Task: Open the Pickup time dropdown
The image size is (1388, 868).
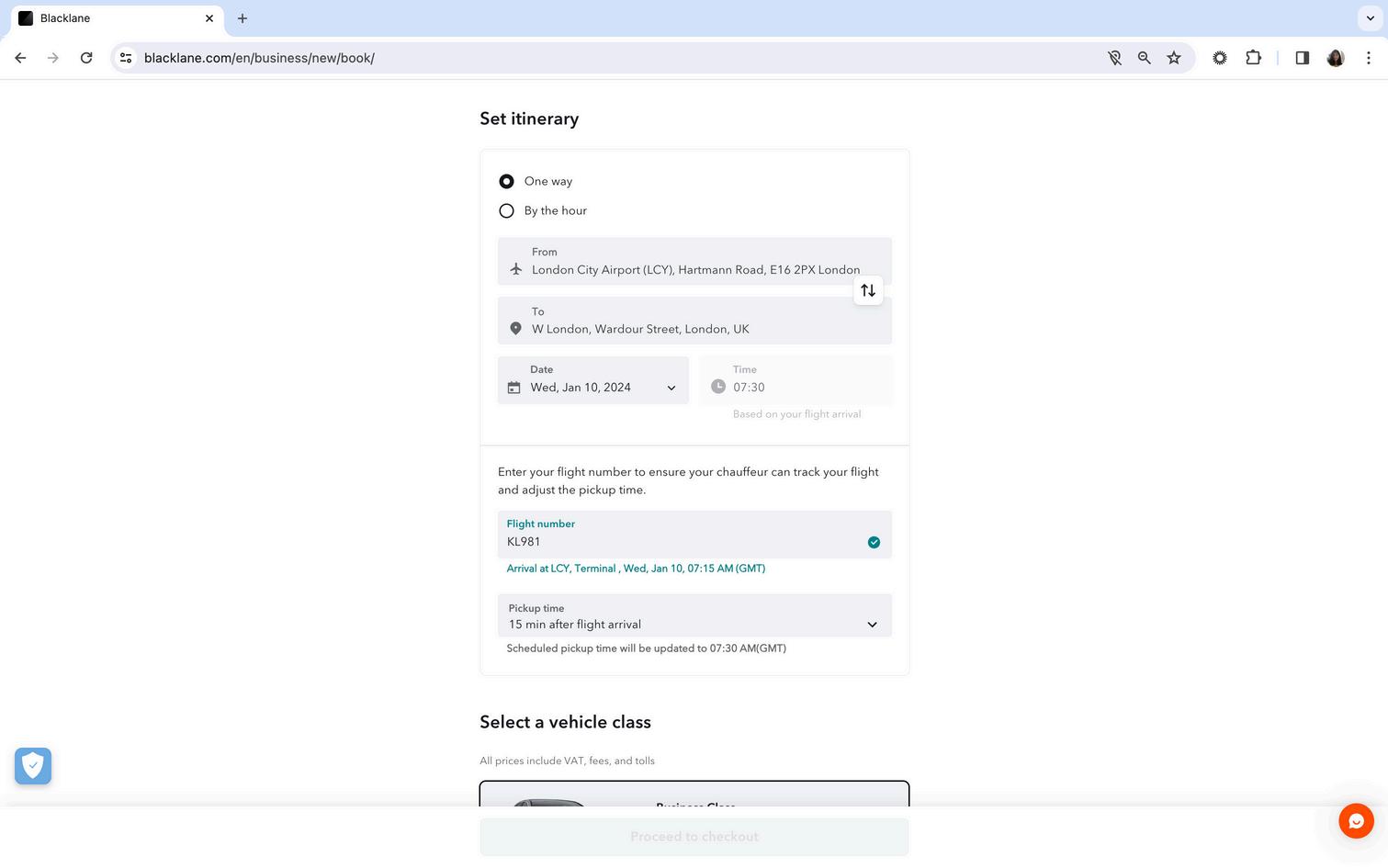Action: pyautogui.click(x=694, y=615)
